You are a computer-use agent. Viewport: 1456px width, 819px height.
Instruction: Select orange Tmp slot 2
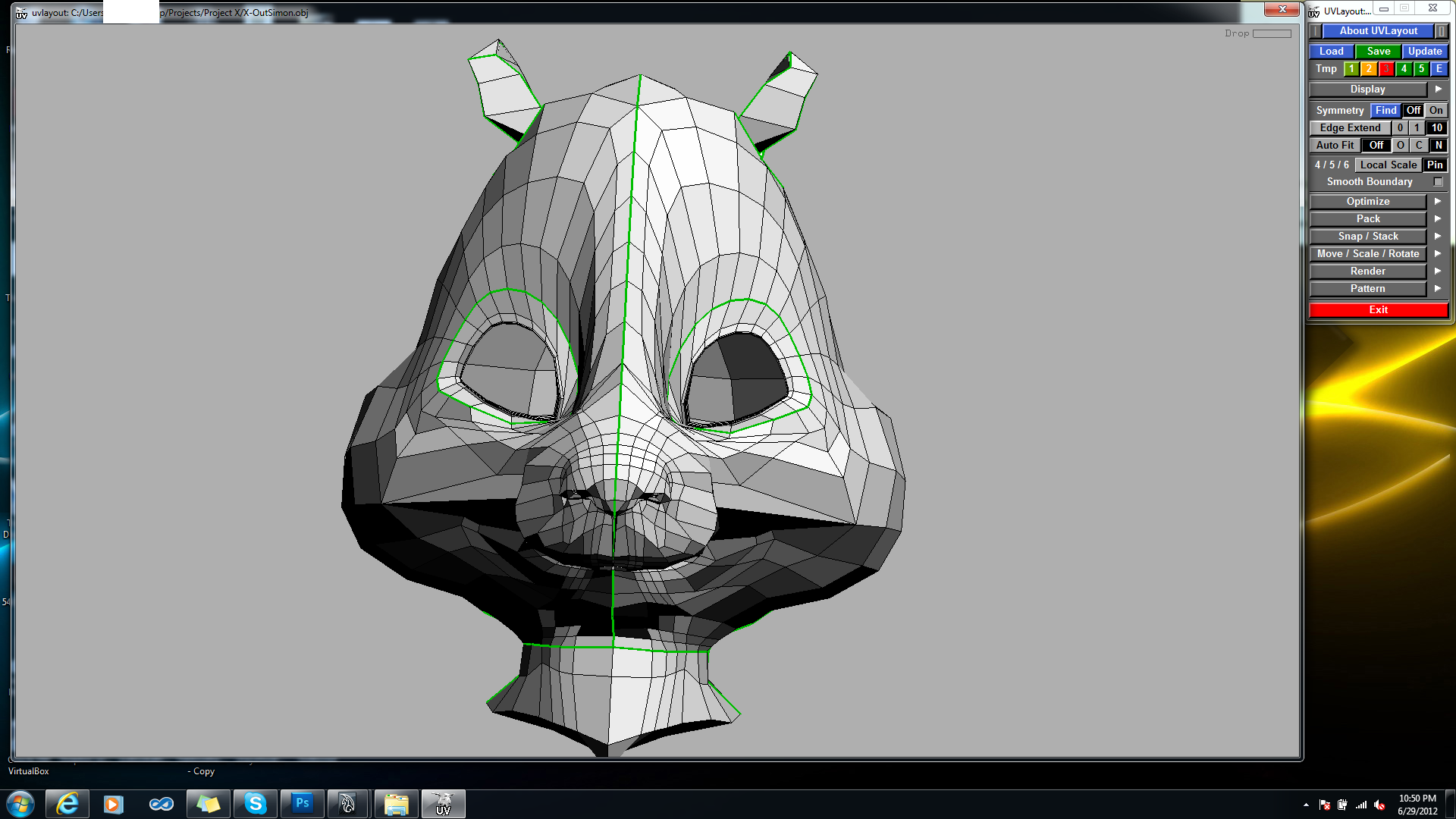click(1369, 69)
